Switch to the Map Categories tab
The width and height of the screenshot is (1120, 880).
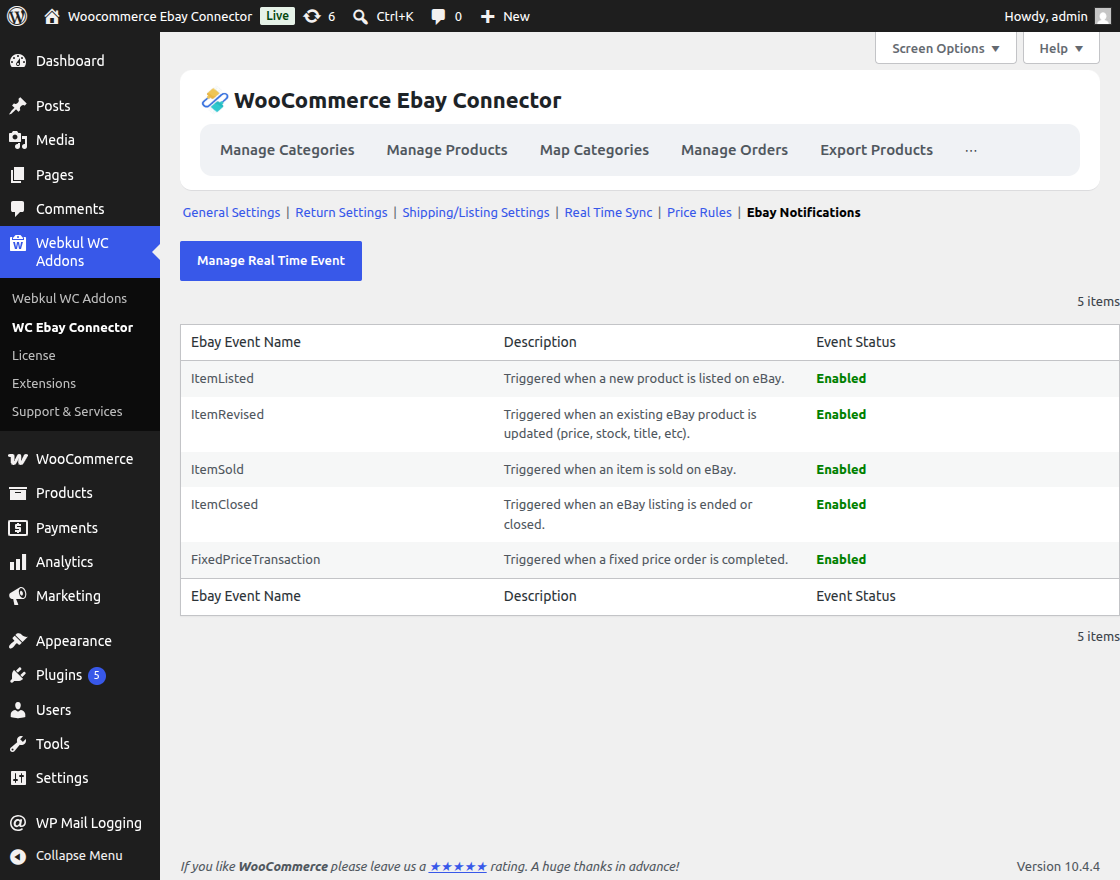coord(594,150)
